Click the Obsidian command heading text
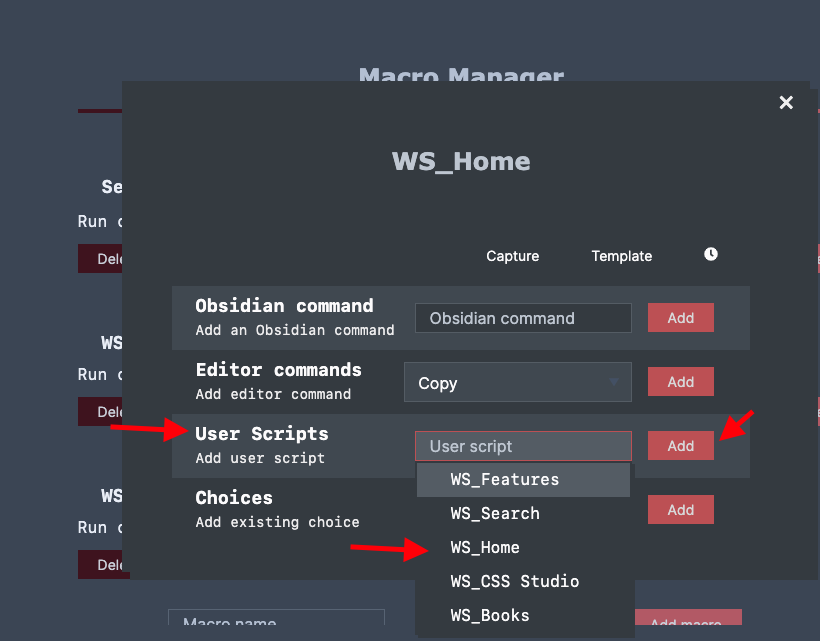Screen dimensions: 820x641 [x=284, y=305]
